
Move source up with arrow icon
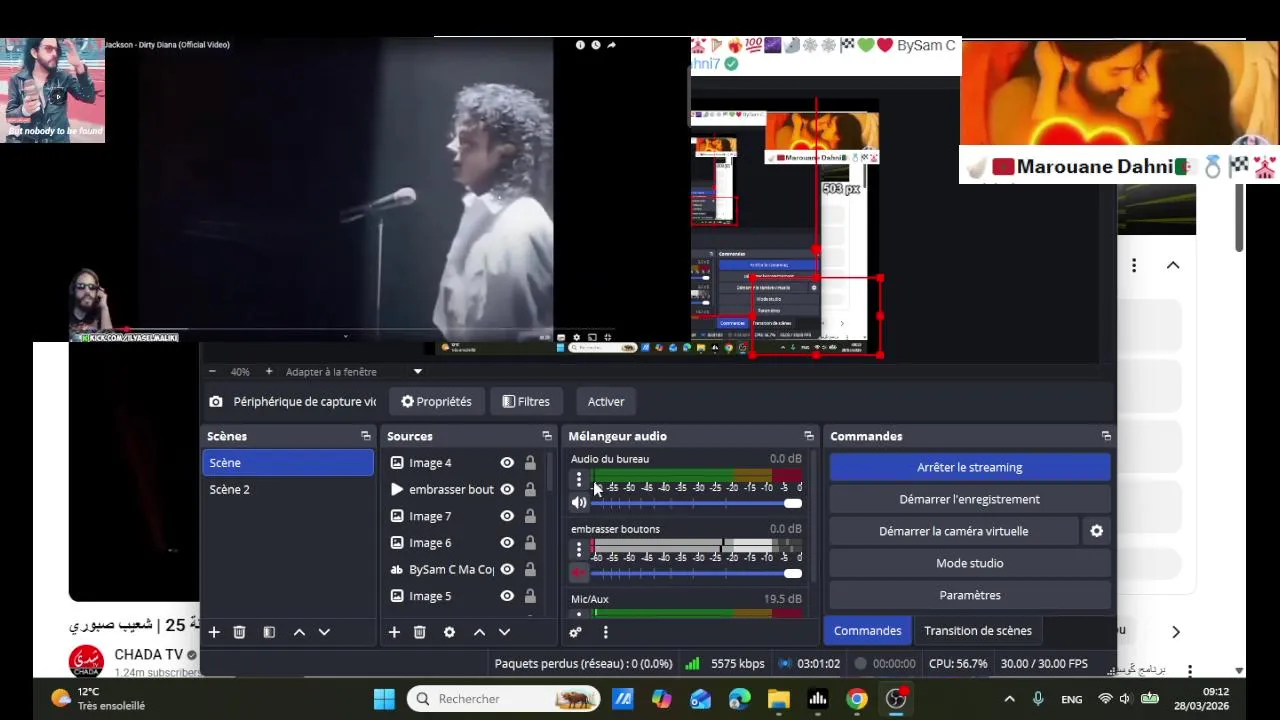(x=479, y=632)
